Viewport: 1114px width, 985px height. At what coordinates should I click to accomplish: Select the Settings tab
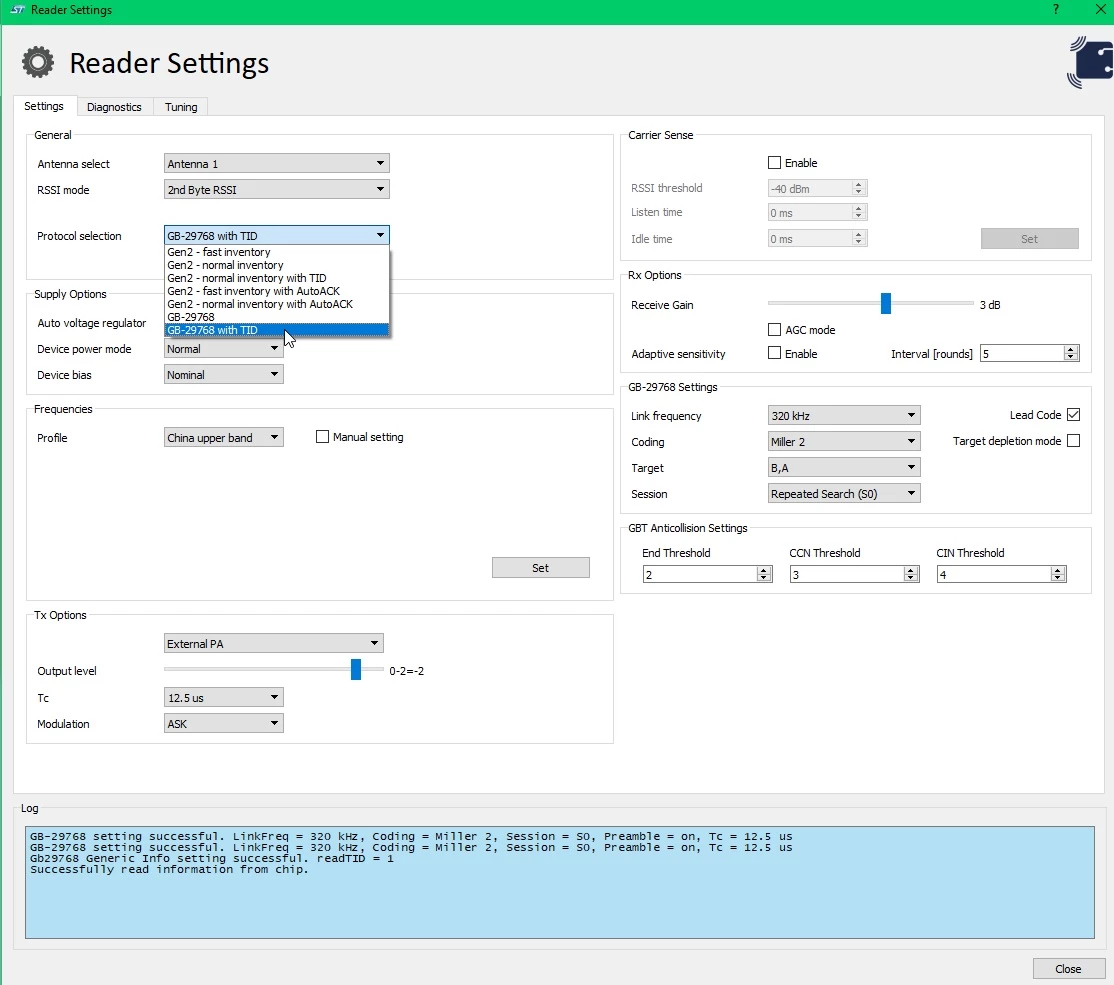(x=44, y=106)
